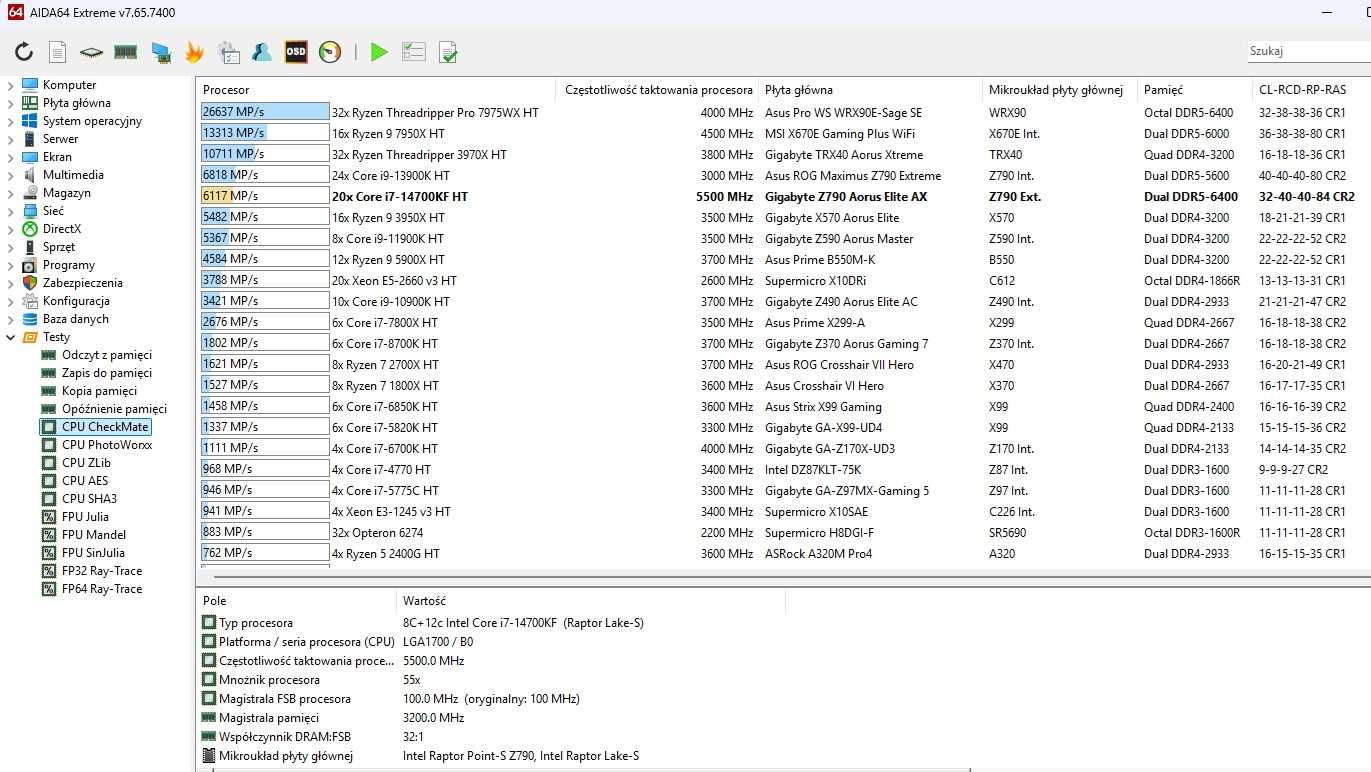Image resolution: width=1371 pixels, height=772 pixels.
Task: Launch the memory benchmark RAM icon
Action: tap(126, 52)
